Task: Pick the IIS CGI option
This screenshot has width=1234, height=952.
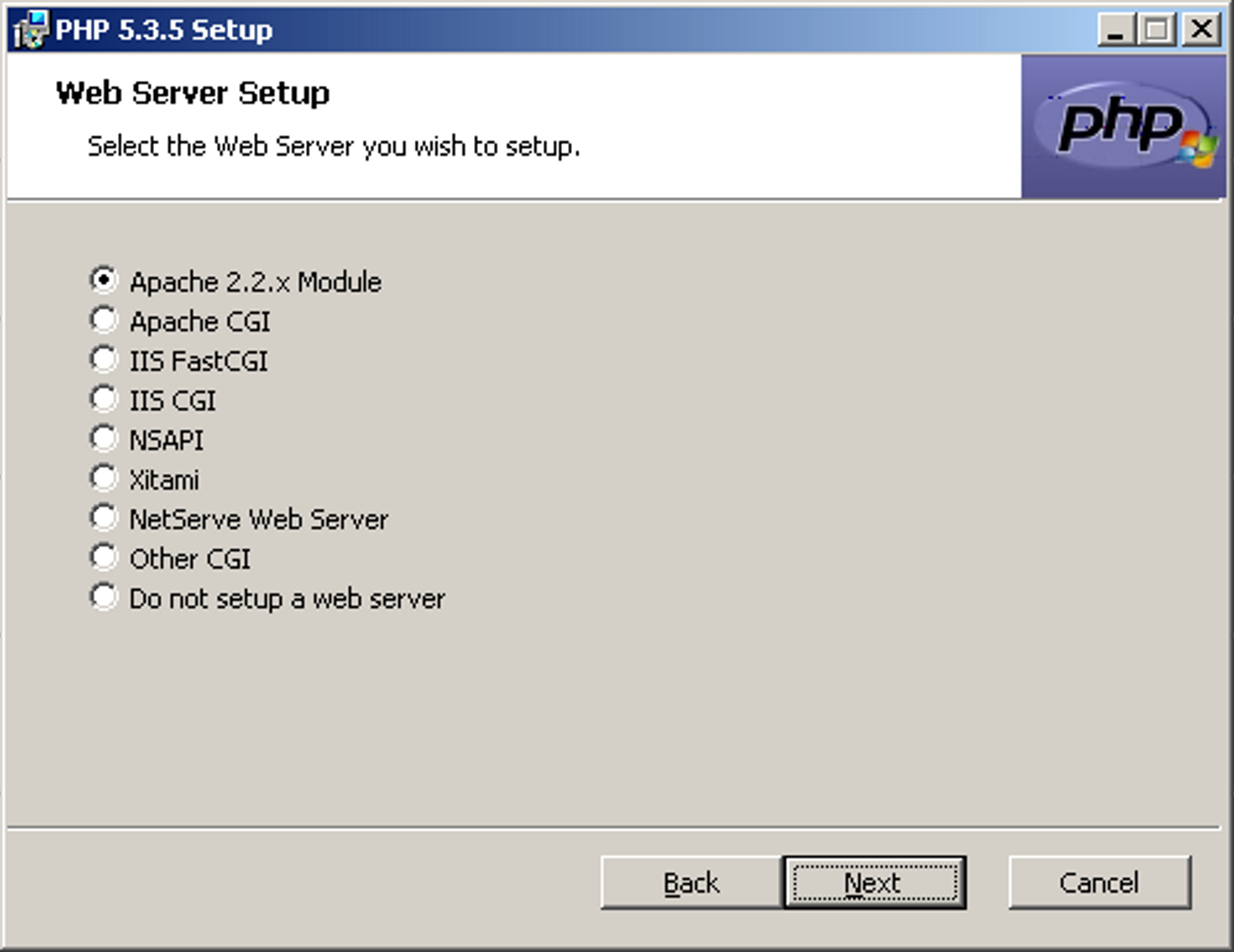Action: (104, 399)
